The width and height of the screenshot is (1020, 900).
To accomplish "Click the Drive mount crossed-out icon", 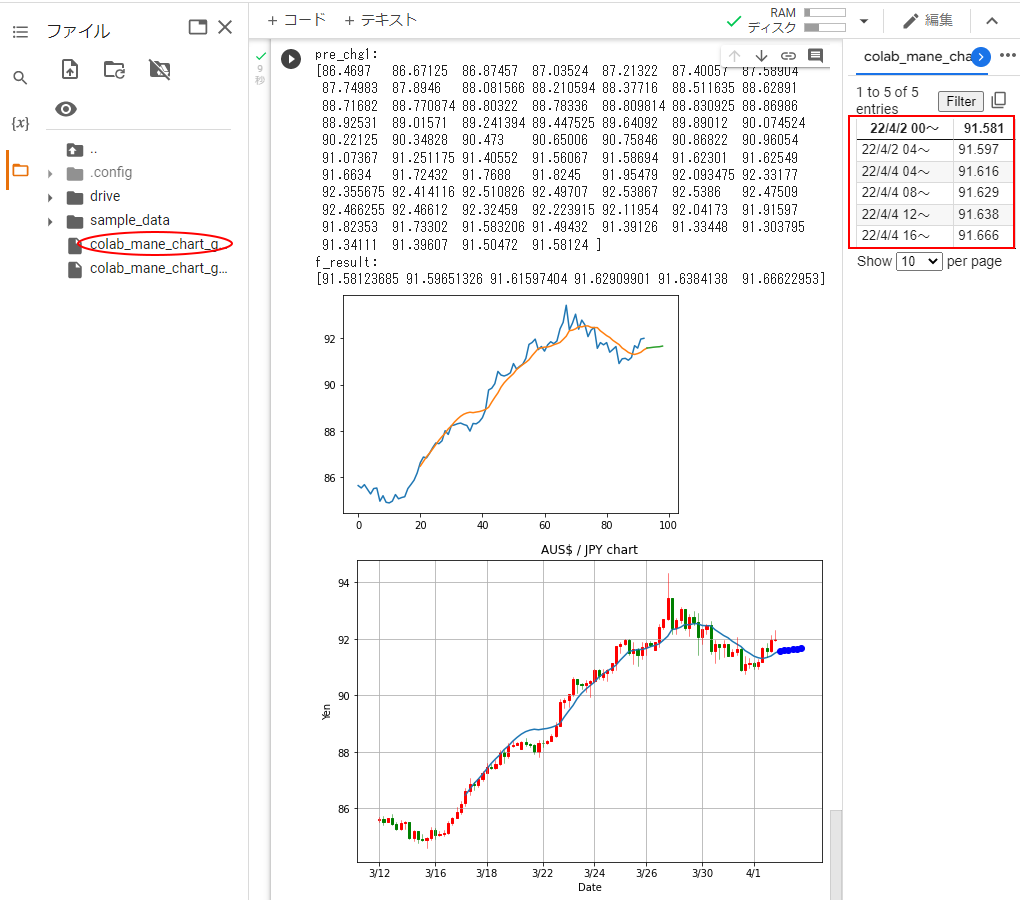I will [x=159, y=70].
